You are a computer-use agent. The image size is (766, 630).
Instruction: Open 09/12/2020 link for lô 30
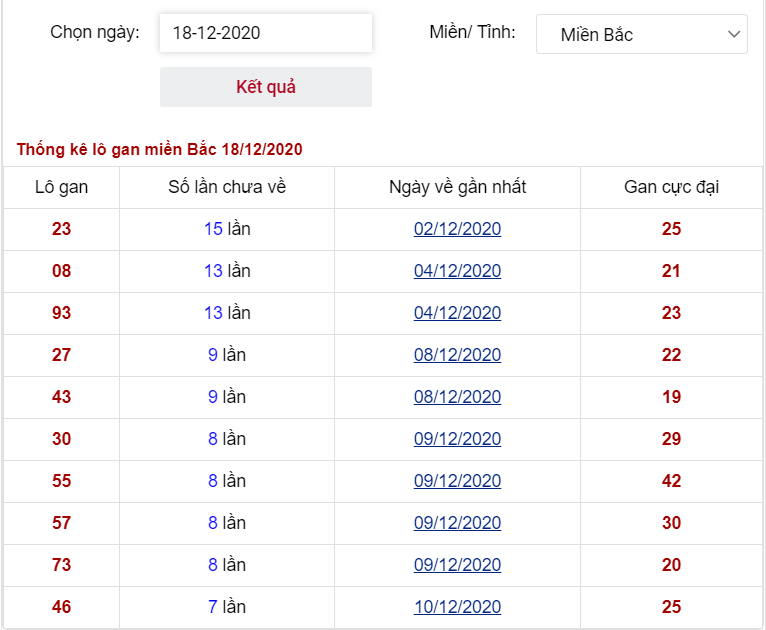tap(457, 439)
